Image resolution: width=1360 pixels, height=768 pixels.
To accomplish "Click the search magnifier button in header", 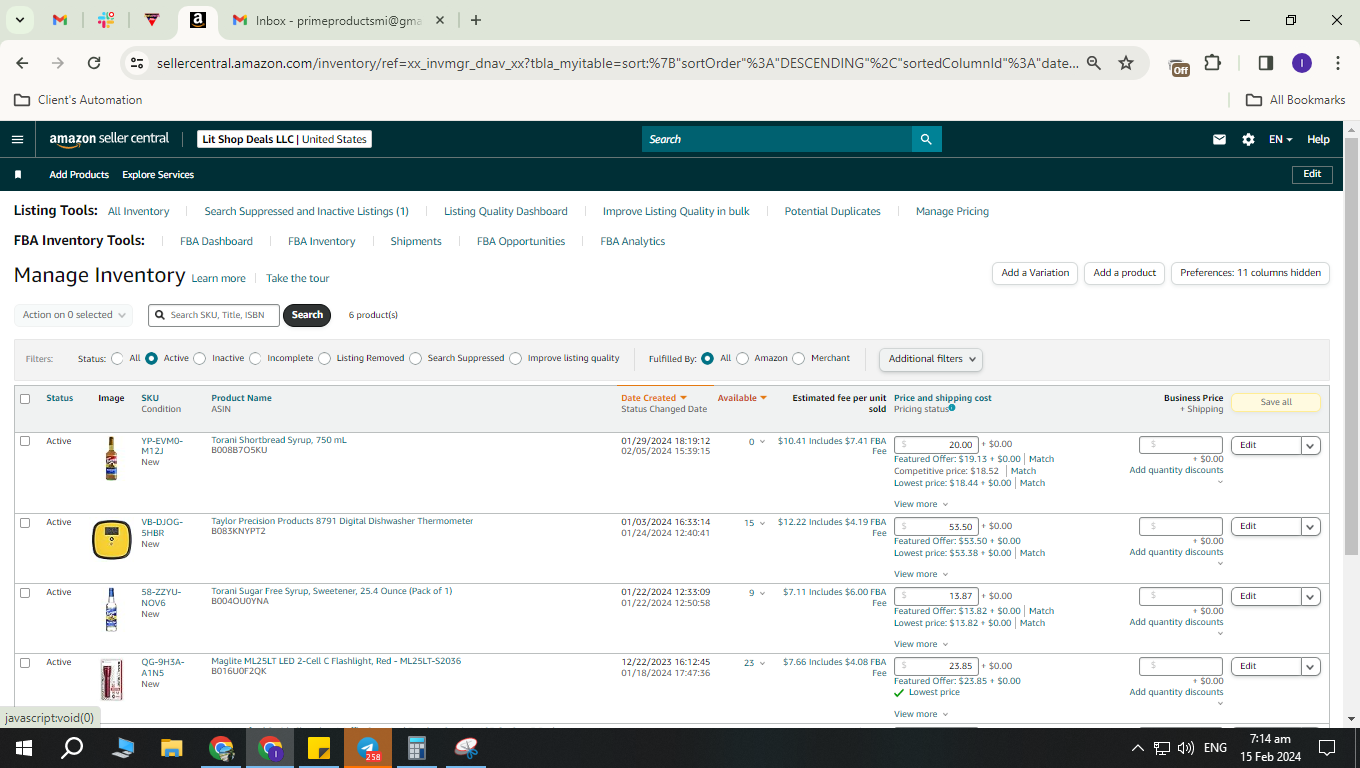I will coord(926,139).
